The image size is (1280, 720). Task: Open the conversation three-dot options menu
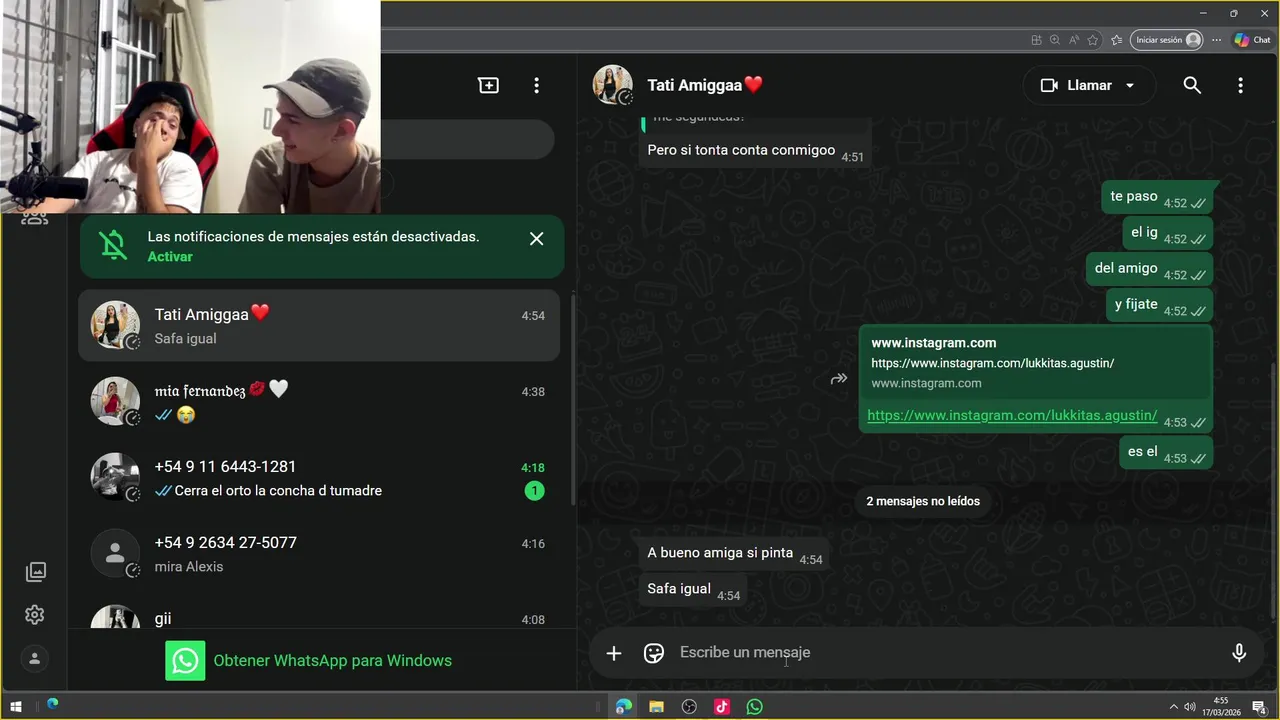pos(1240,86)
